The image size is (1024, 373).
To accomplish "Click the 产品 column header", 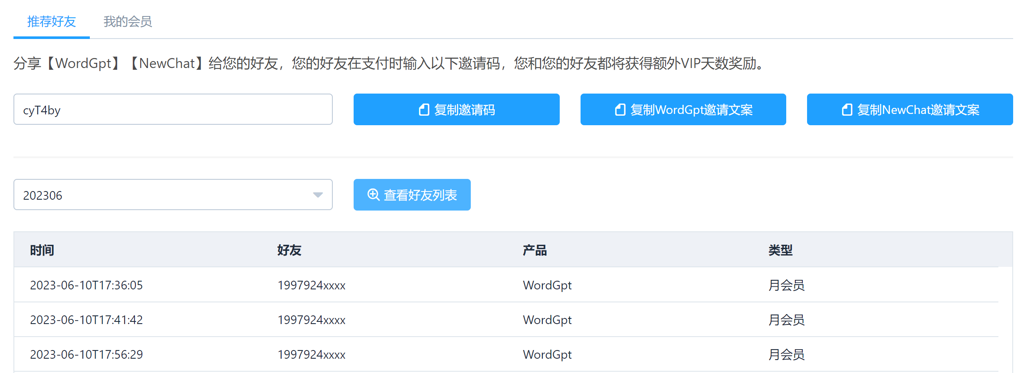I will point(535,250).
